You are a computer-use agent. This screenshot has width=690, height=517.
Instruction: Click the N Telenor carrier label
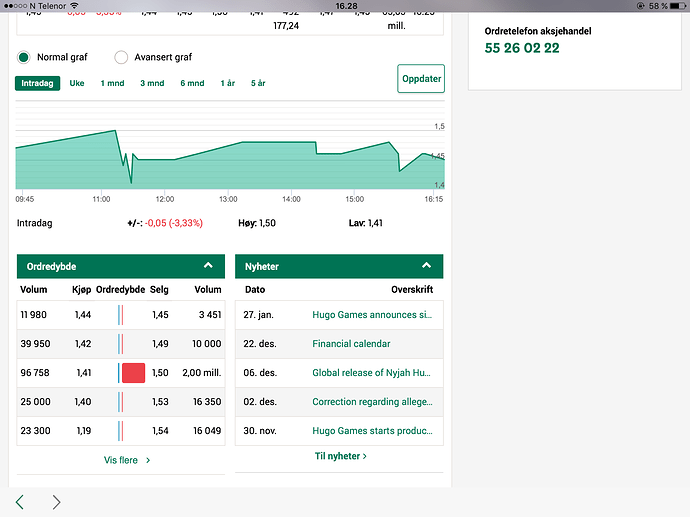[48, 6]
